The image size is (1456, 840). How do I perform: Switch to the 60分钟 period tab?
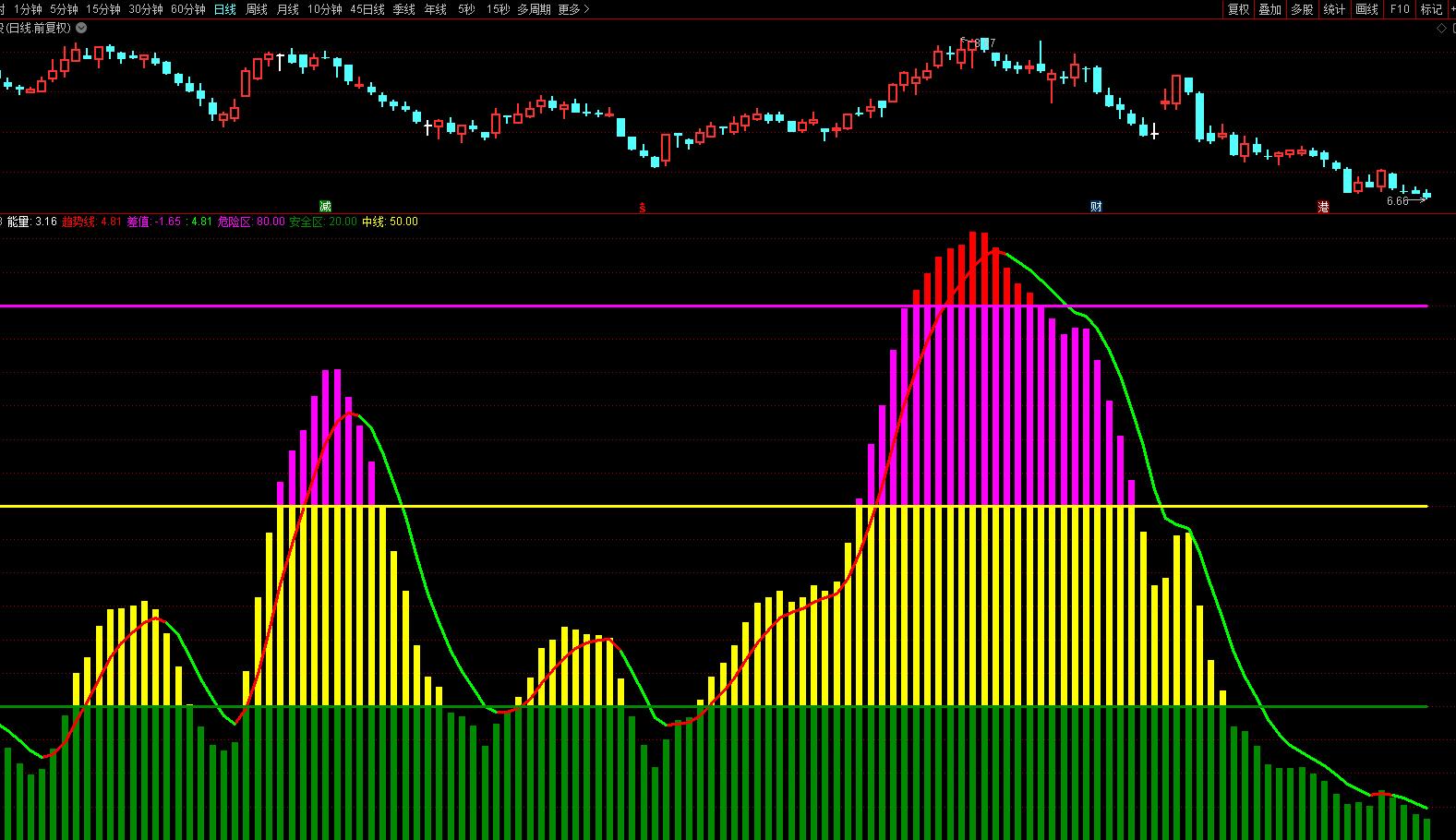pyautogui.click(x=188, y=9)
